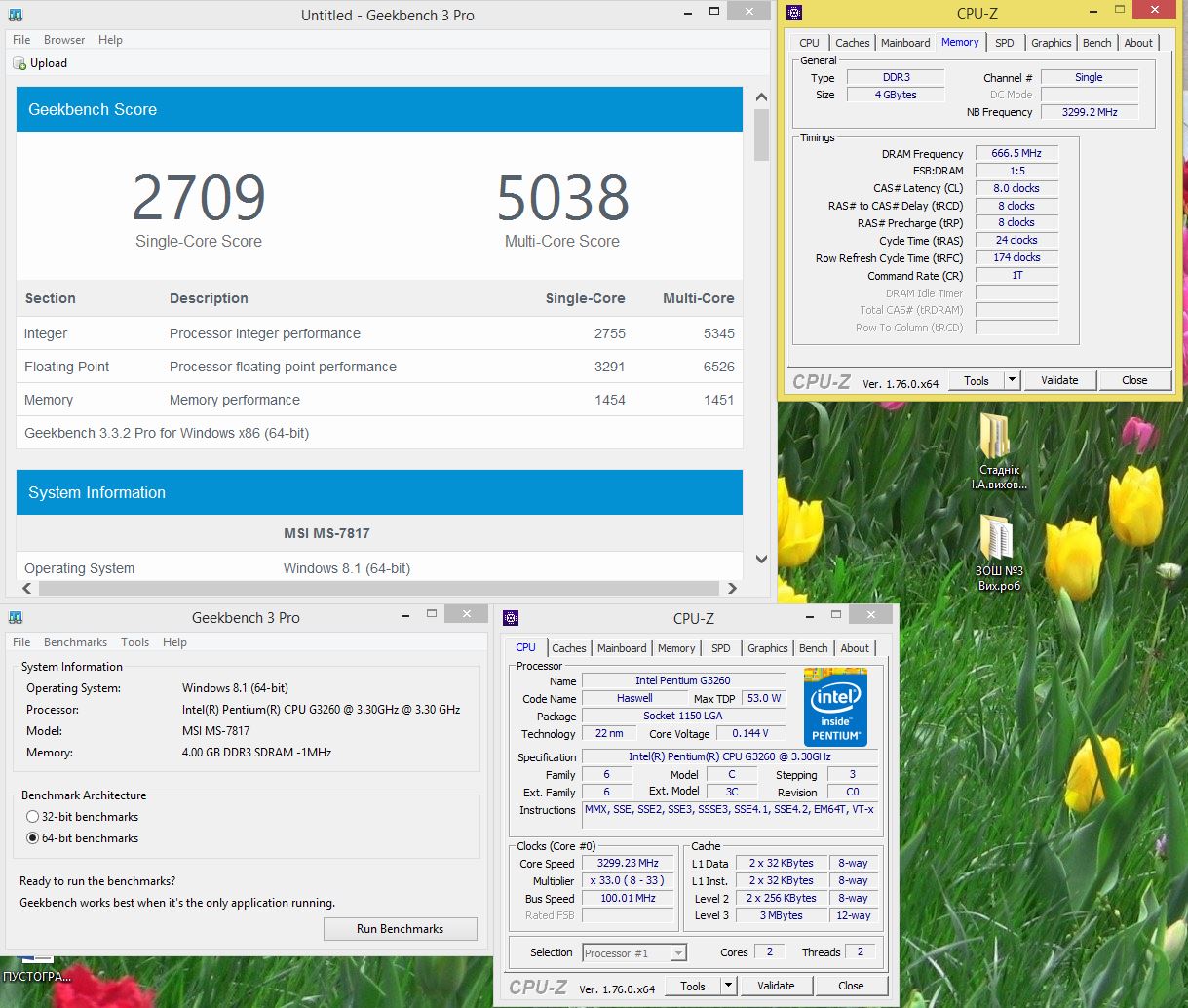Open About tab in bottom CPU-Z window
This screenshot has height=1008, width=1188.
point(855,648)
